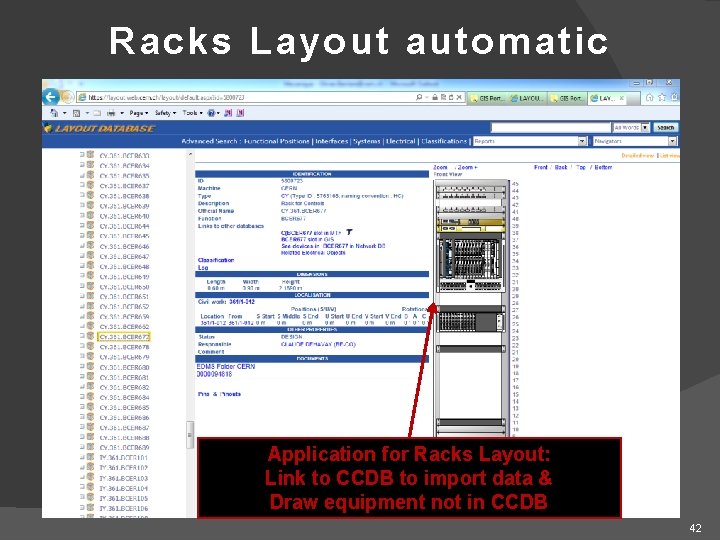Open Classifications in the navigation bar
Image resolution: width=720 pixels, height=540 pixels.
(444, 141)
